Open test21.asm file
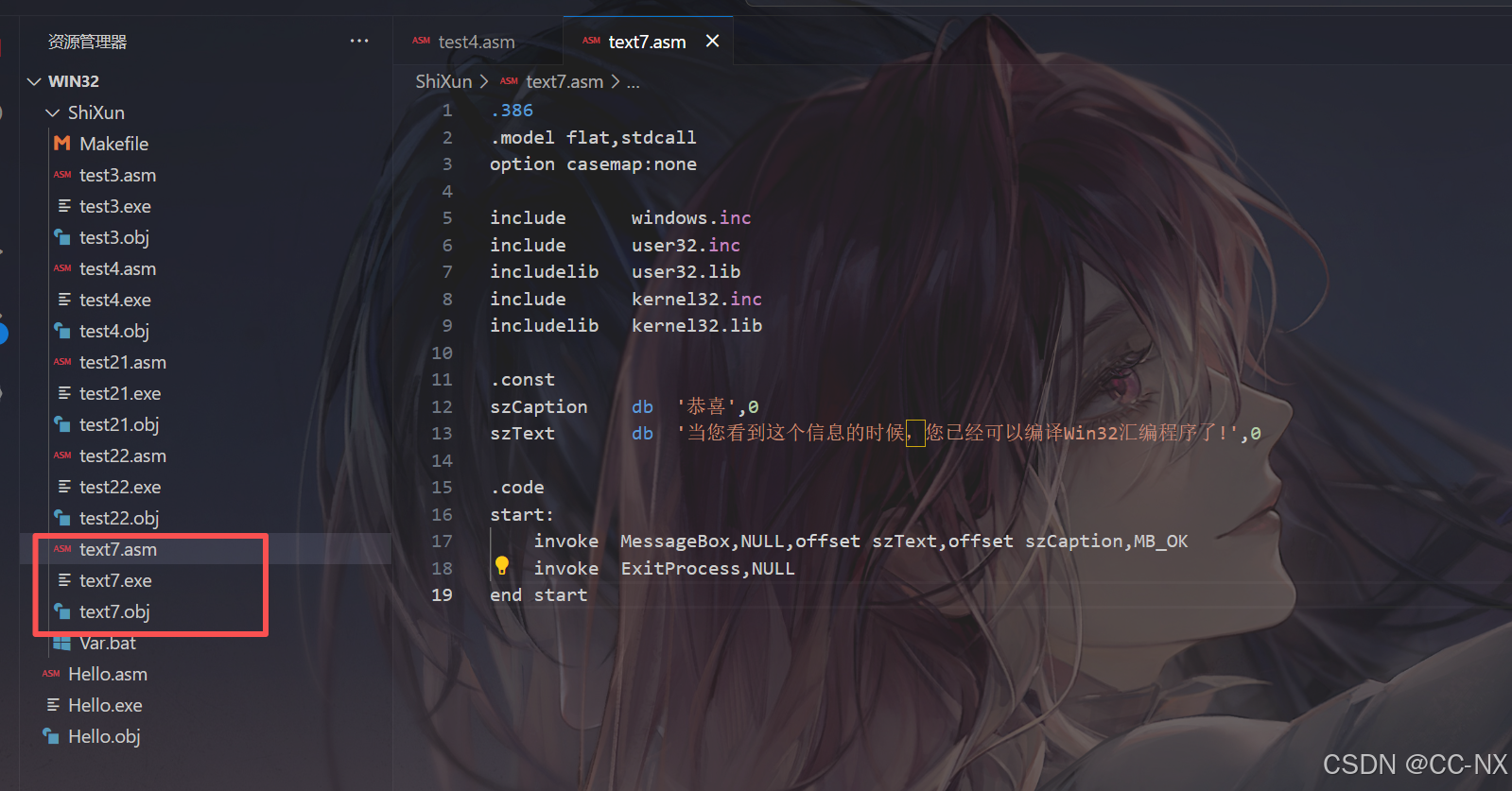Screen dimensions: 1512x791 pos(123,362)
